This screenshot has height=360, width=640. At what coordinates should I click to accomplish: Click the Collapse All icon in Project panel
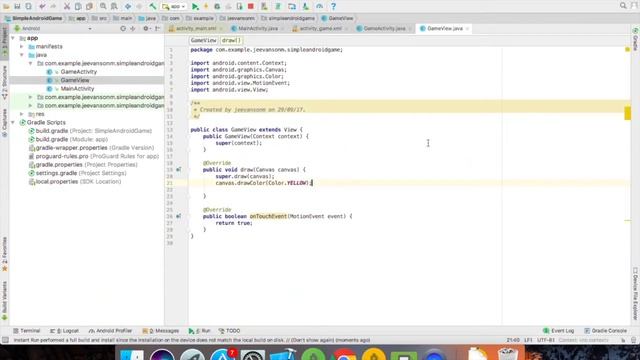133,29
